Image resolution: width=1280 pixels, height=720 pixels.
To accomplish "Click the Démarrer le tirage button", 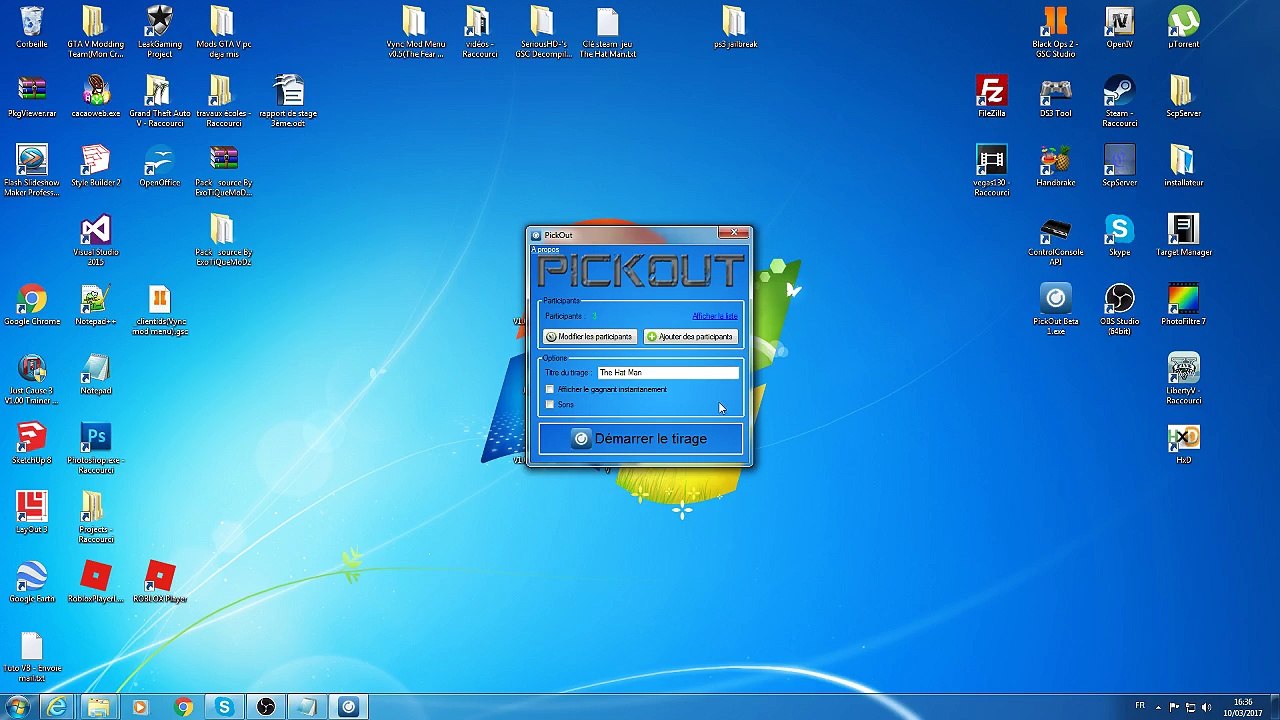I will click(641, 439).
